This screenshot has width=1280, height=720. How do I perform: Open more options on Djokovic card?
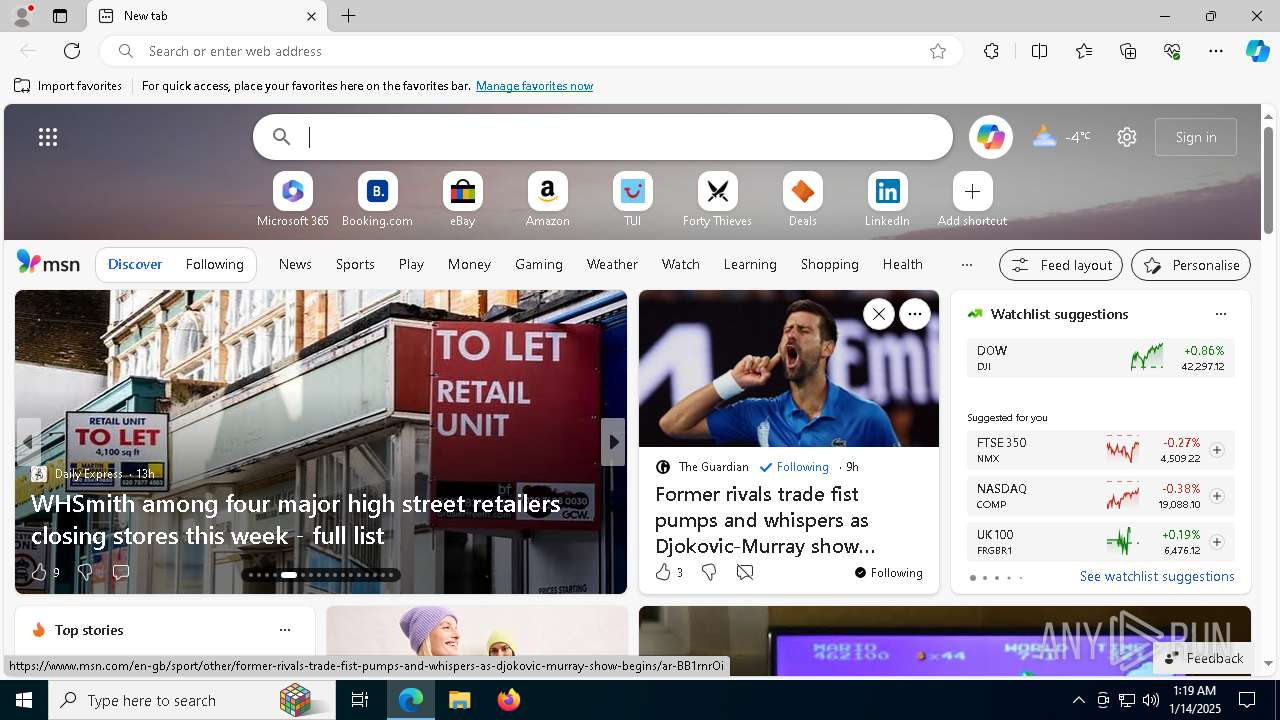915,314
